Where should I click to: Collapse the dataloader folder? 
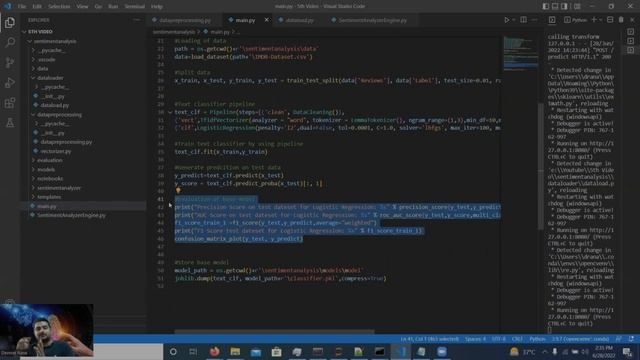83,78
